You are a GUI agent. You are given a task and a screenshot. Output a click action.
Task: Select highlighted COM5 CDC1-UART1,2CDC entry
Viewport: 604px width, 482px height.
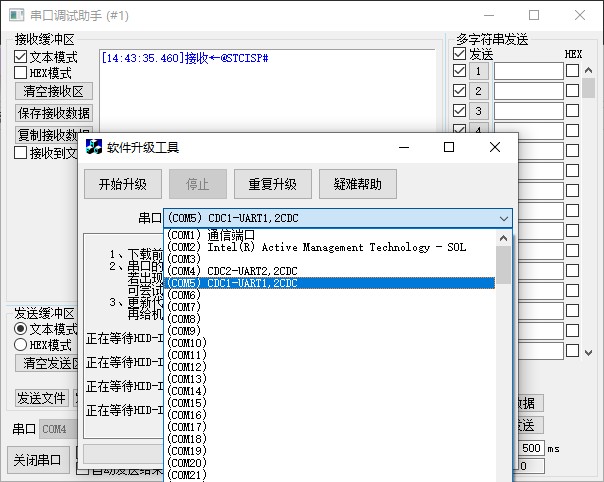click(x=330, y=283)
